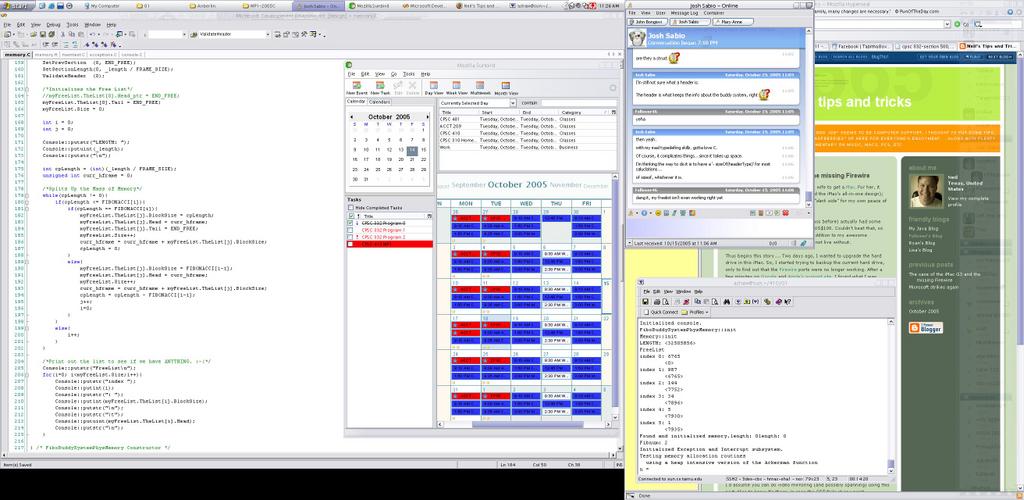Go to next month in mini calendar
1024x500 pixels.
pos(426,117)
